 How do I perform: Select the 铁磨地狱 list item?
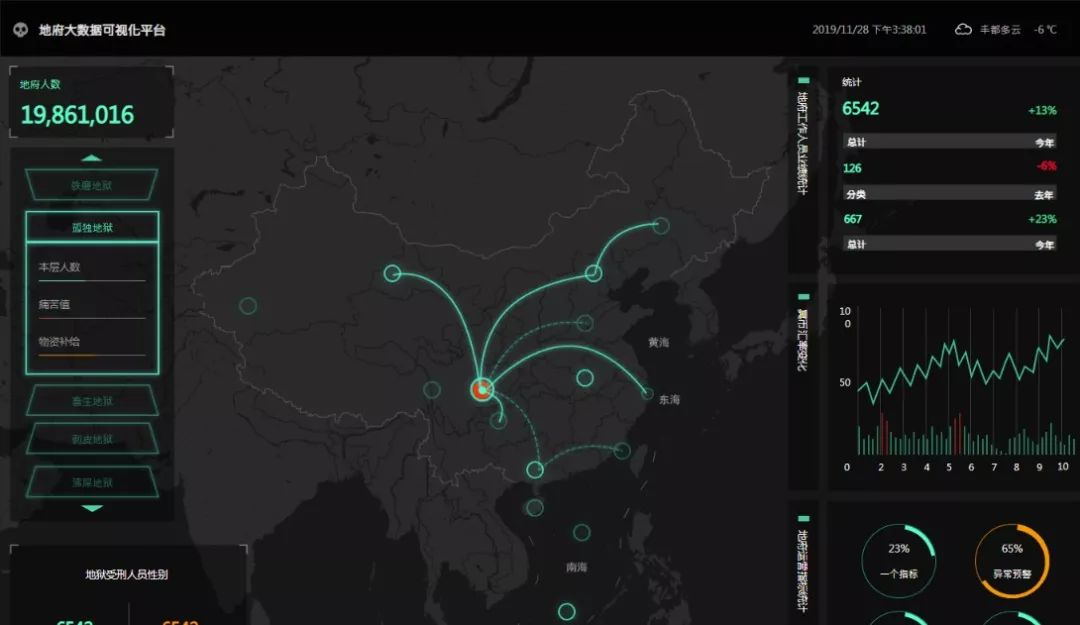(x=92, y=185)
